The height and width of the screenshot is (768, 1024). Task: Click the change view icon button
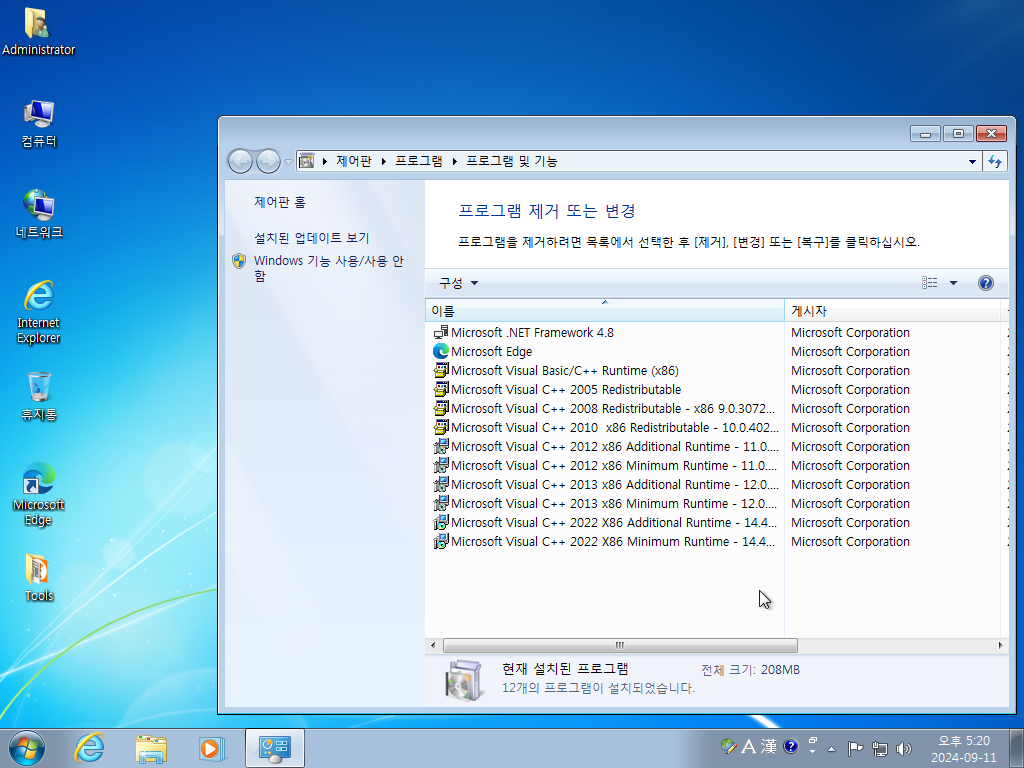[x=929, y=283]
